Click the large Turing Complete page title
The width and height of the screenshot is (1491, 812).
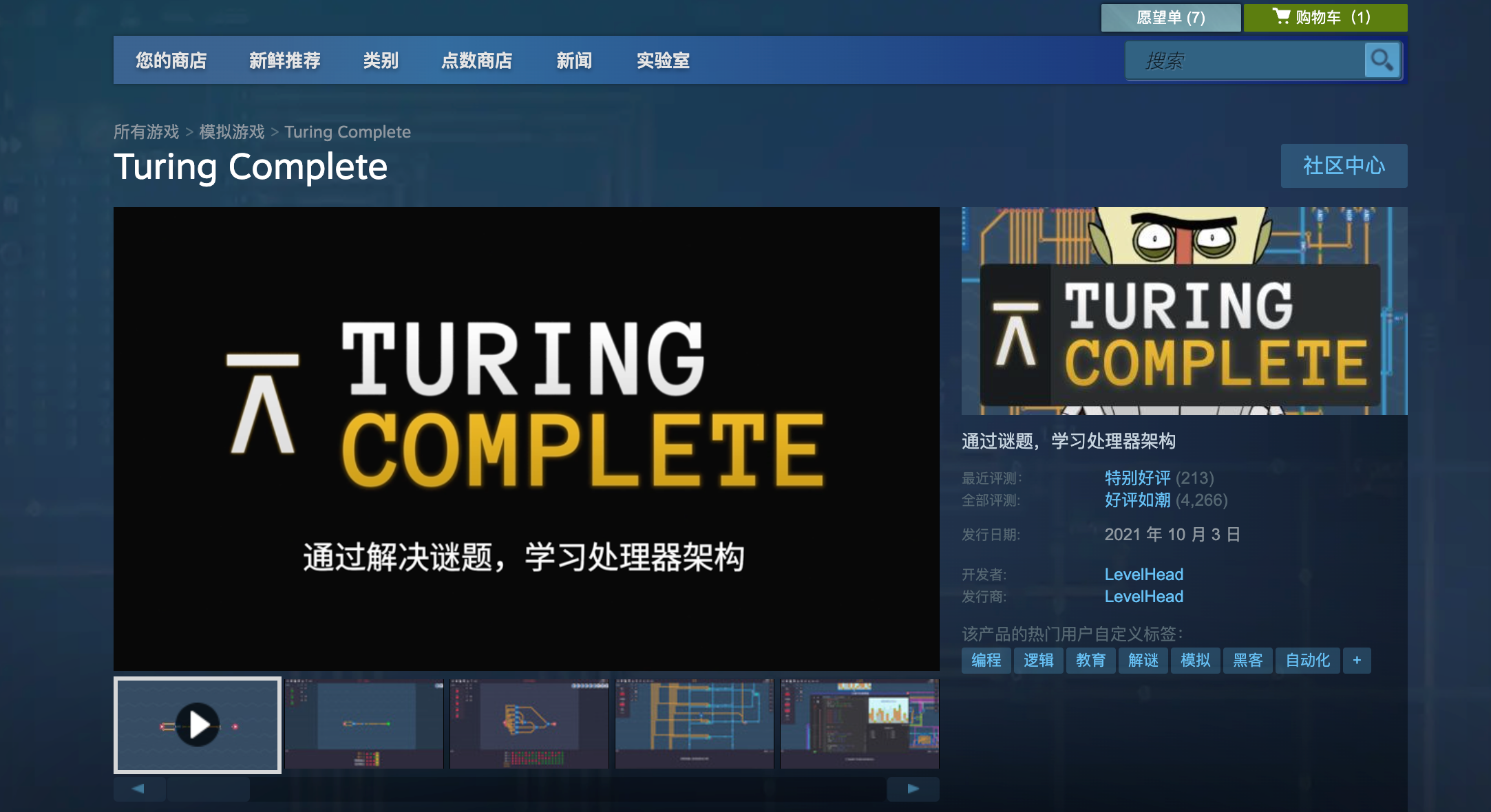click(251, 167)
